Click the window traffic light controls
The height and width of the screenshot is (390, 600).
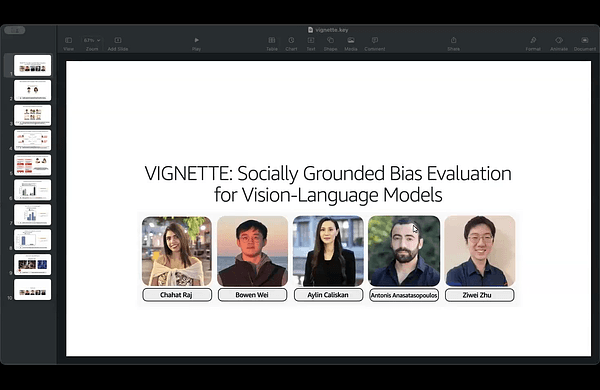15,30
